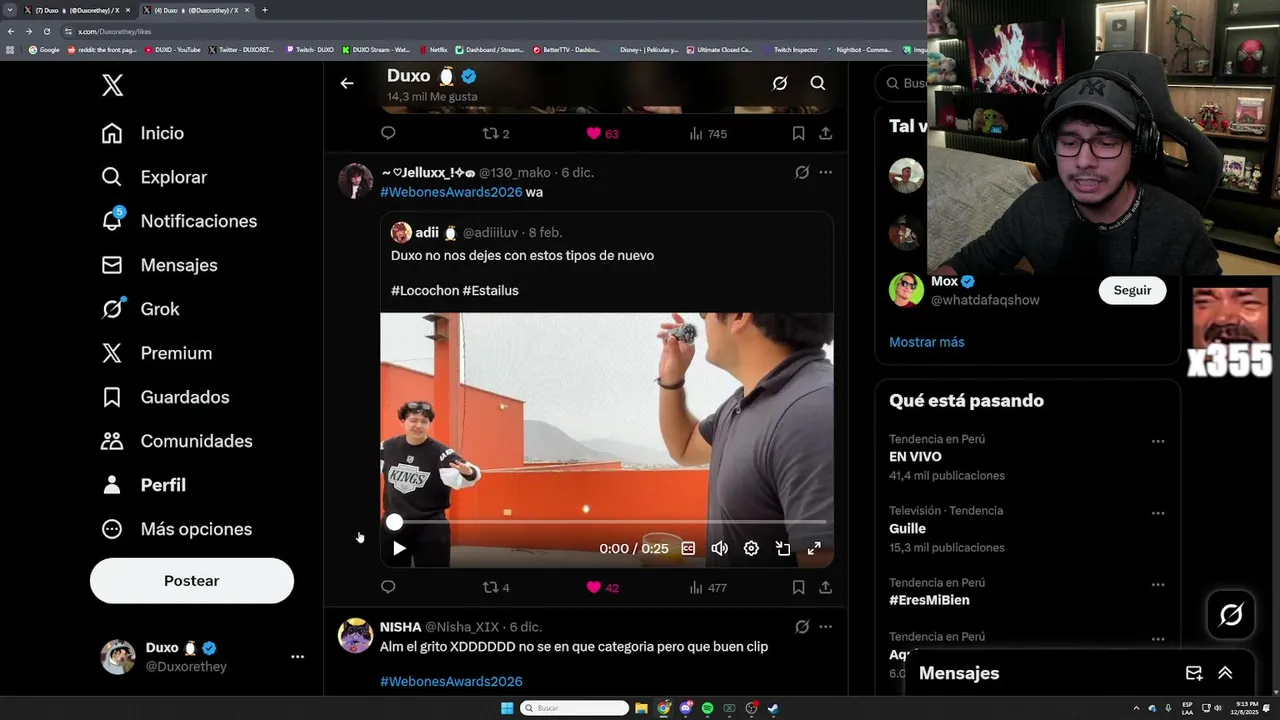Open options for #EresMiBien trend
The height and width of the screenshot is (720, 1280).
(x=1157, y=585)
